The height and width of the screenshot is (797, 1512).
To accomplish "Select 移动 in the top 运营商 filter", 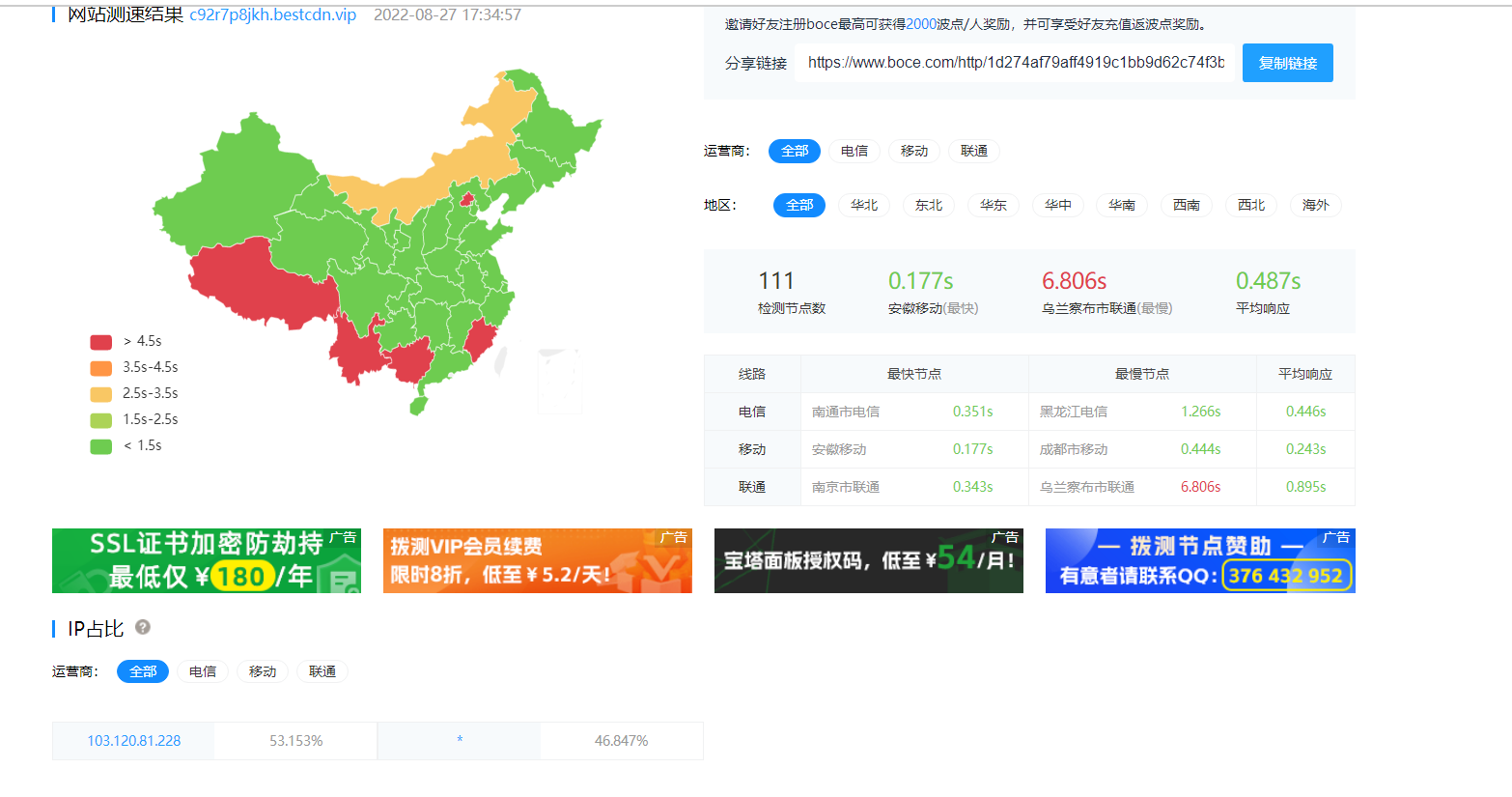I will coord(913,152).
